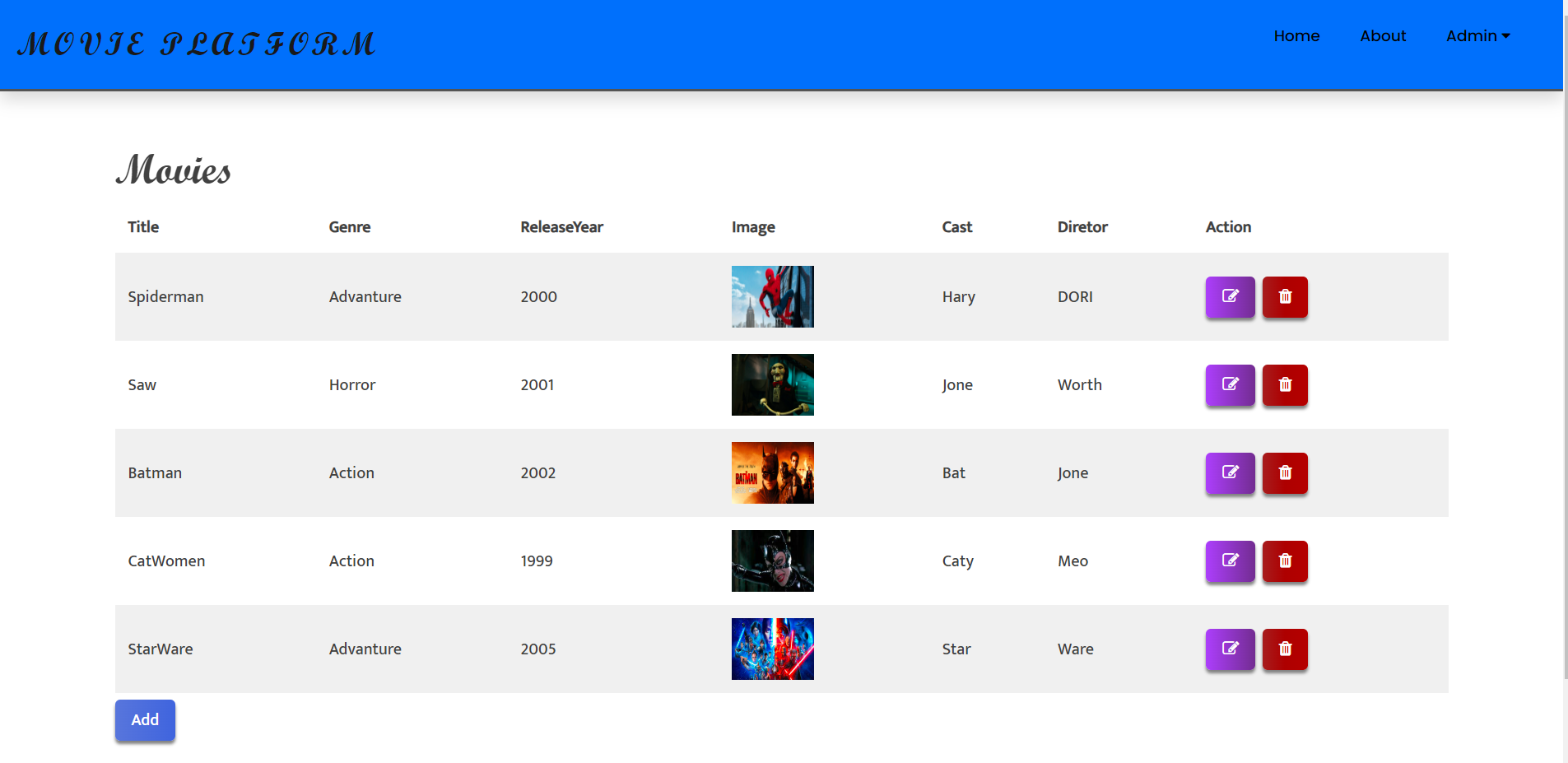Click the Saw movie poster
Screen dimensions: 1568x763
(x=772, y=384)
